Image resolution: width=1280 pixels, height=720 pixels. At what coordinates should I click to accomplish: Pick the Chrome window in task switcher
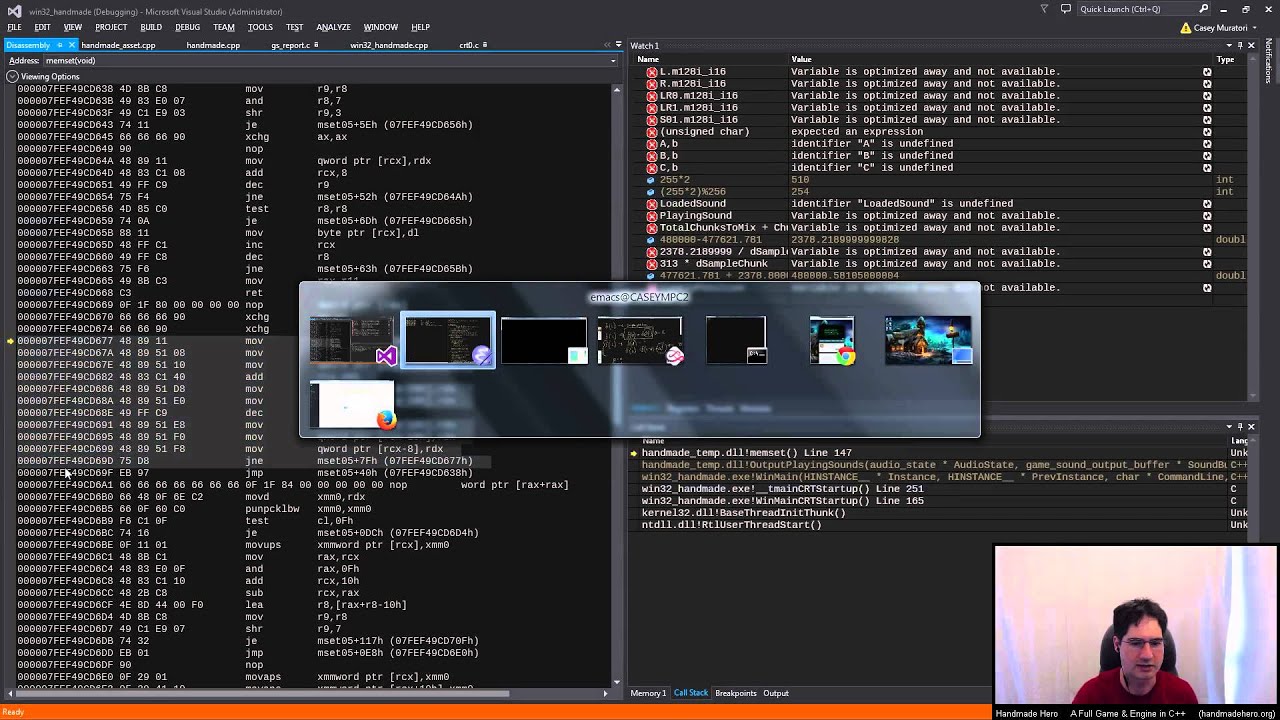[x=832, y=340]
